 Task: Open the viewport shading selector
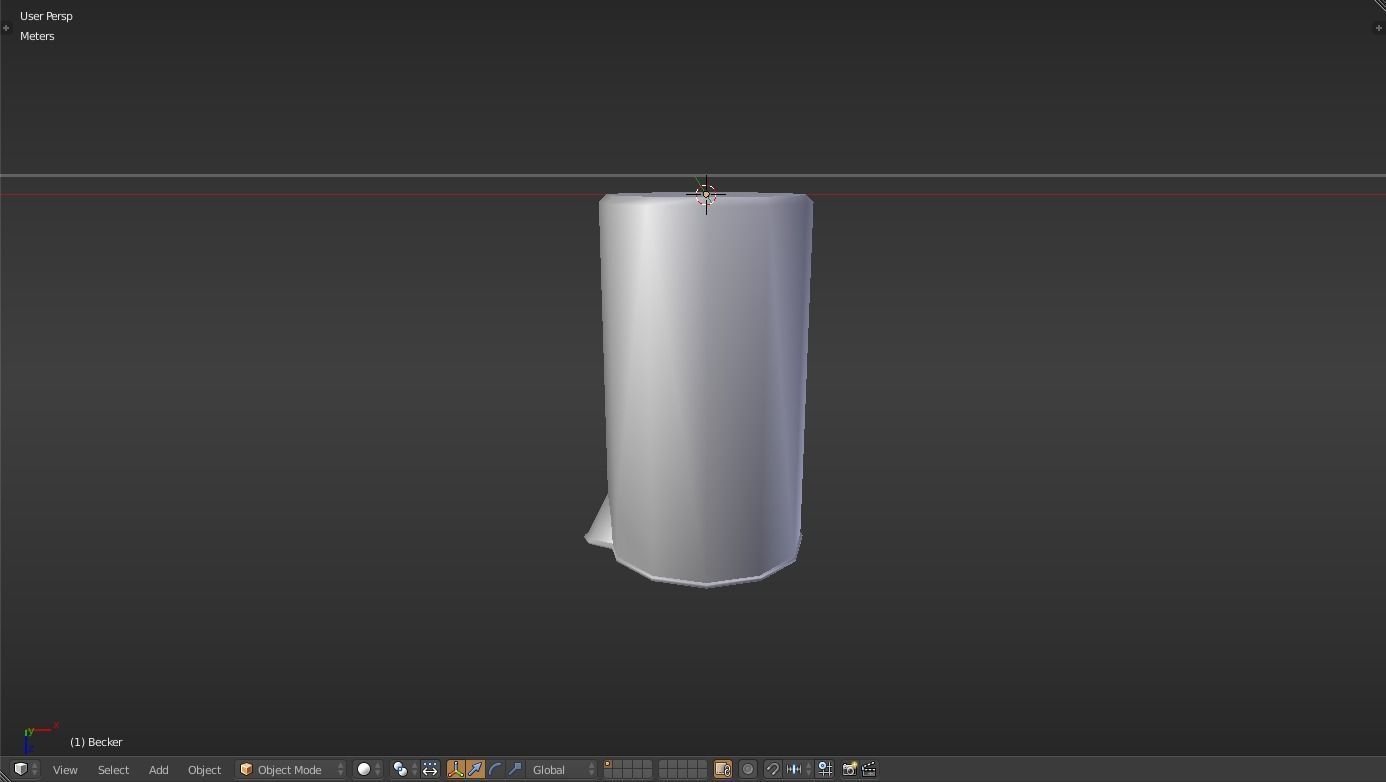click(369, 769)
